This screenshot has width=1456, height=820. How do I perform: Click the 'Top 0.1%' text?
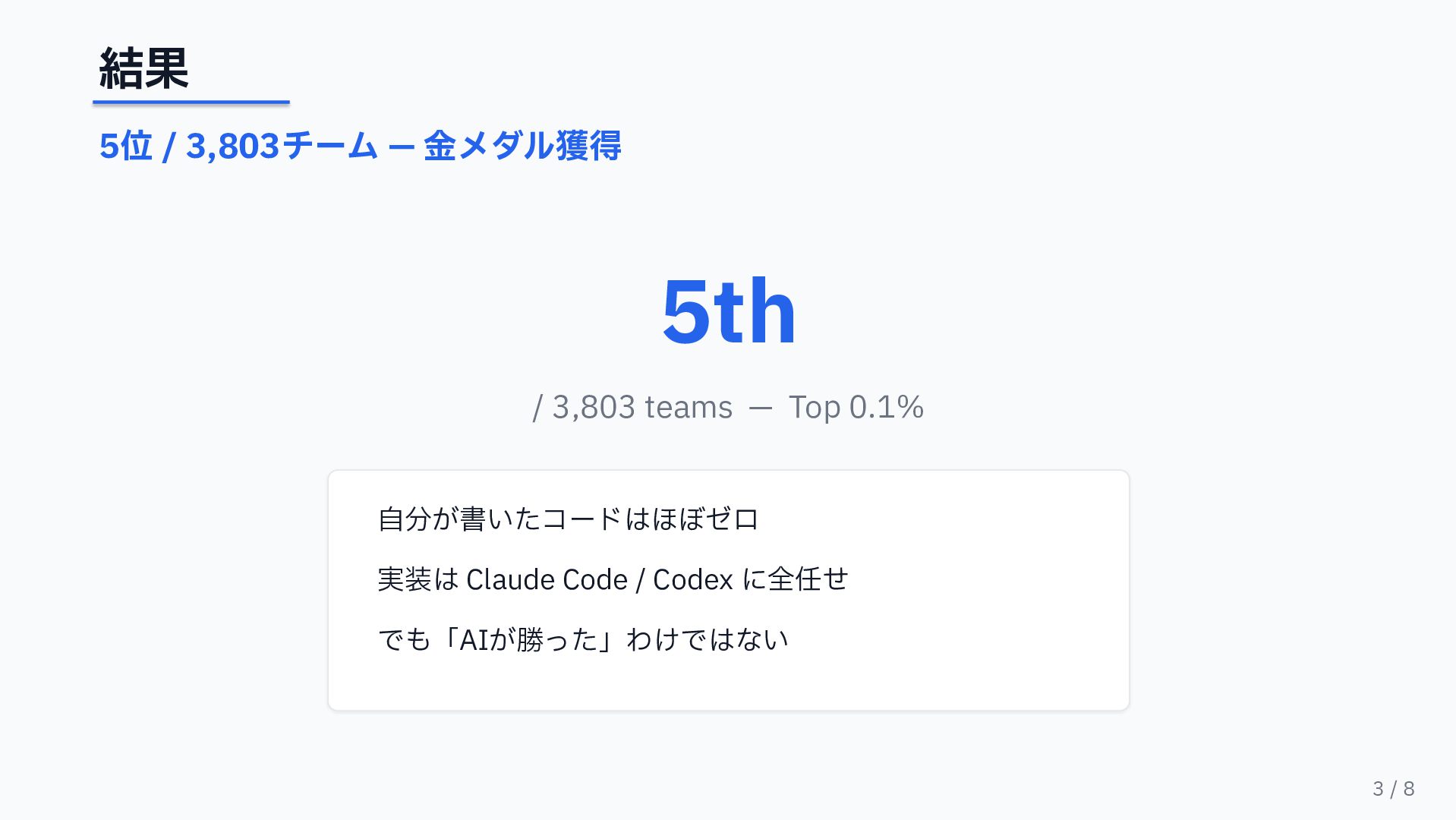point(856,408)
